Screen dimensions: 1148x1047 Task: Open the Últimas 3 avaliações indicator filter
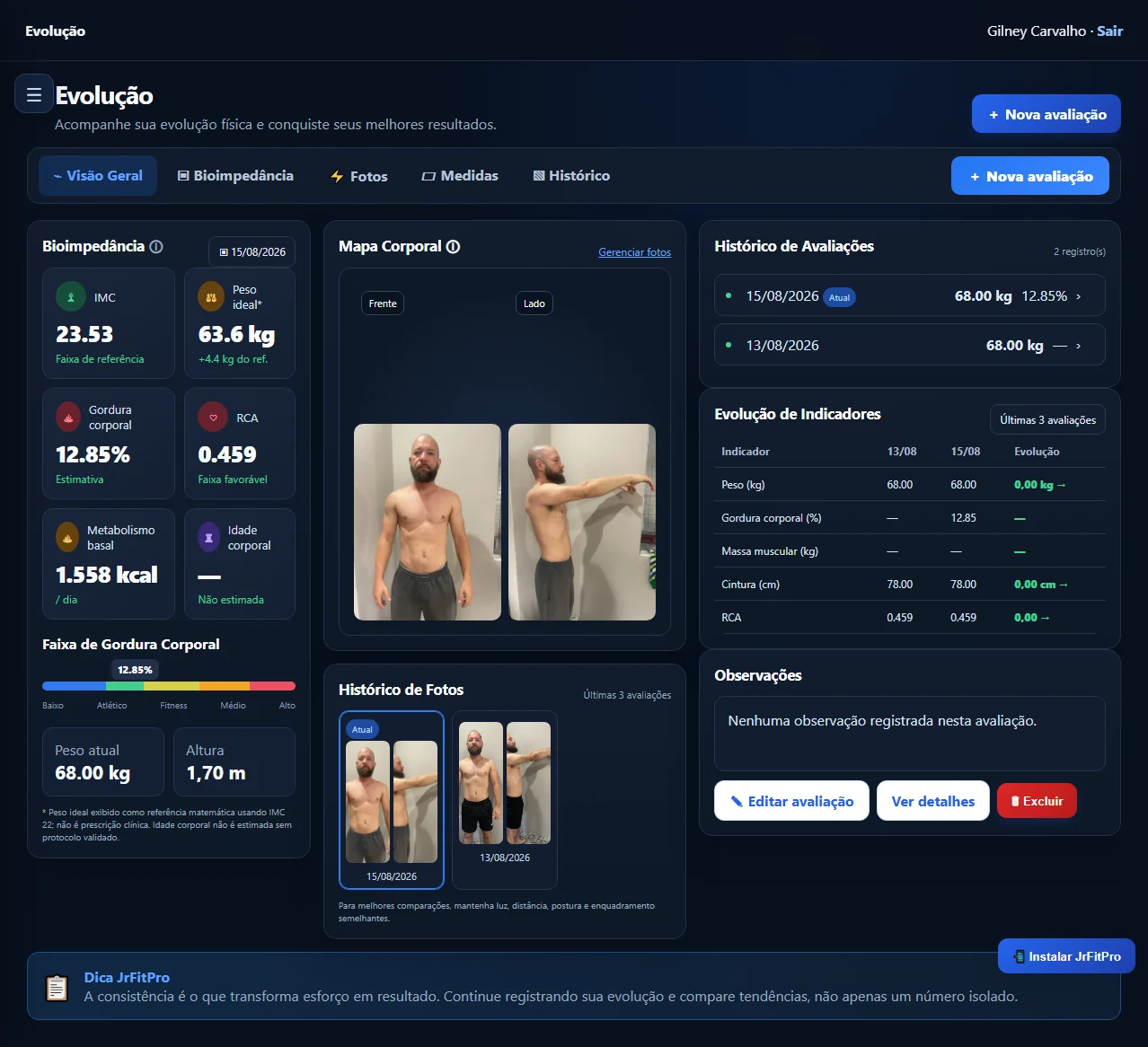click(x=1047, y=420)
